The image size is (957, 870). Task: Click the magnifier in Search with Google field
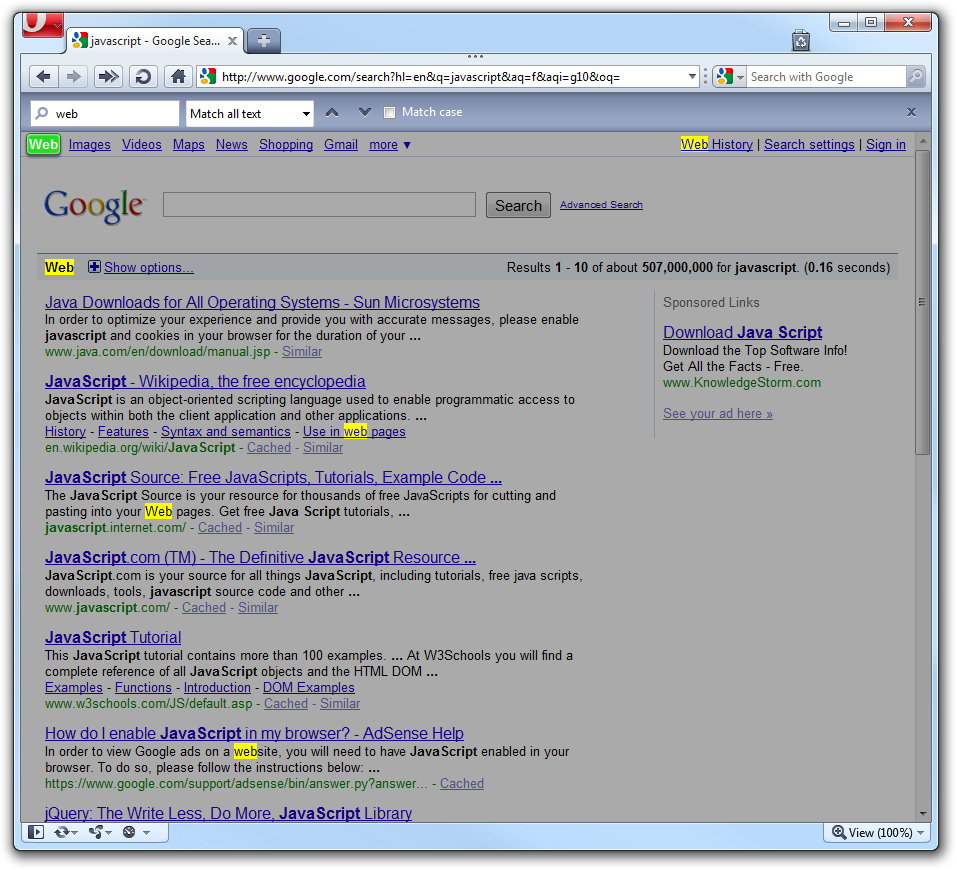(x=915, y=77)
